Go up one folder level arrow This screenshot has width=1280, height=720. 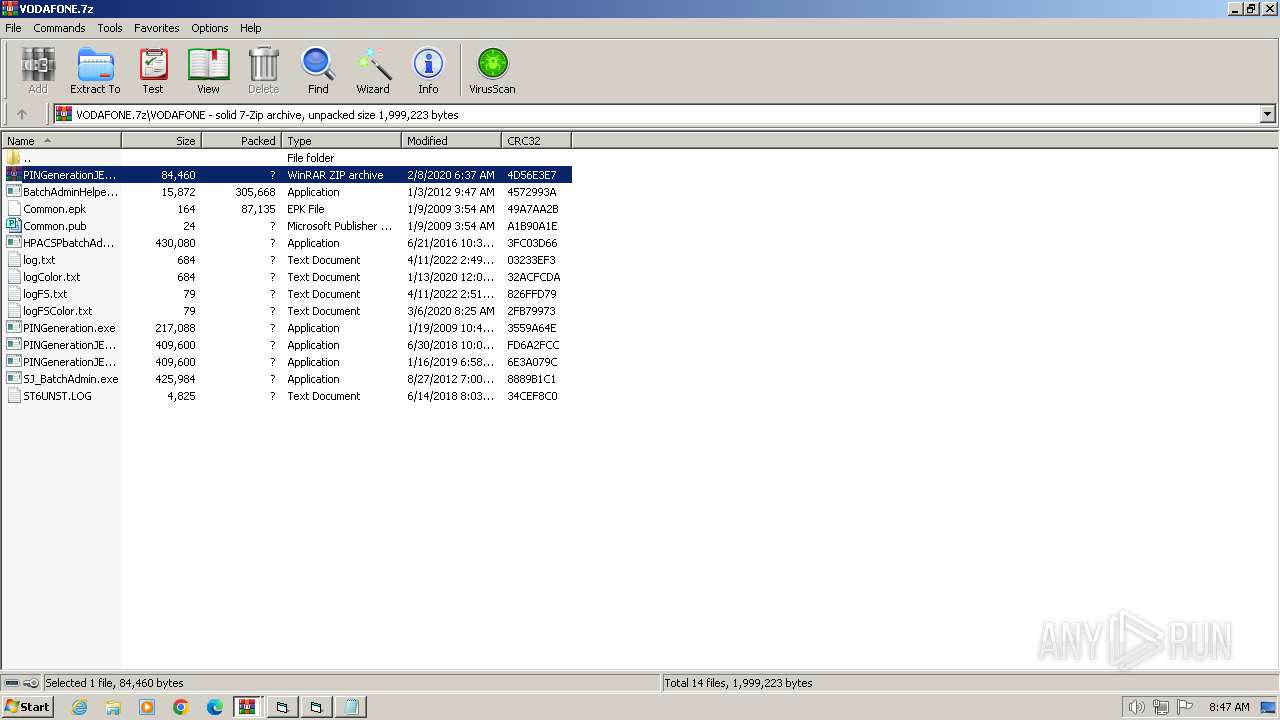point(22,114)
